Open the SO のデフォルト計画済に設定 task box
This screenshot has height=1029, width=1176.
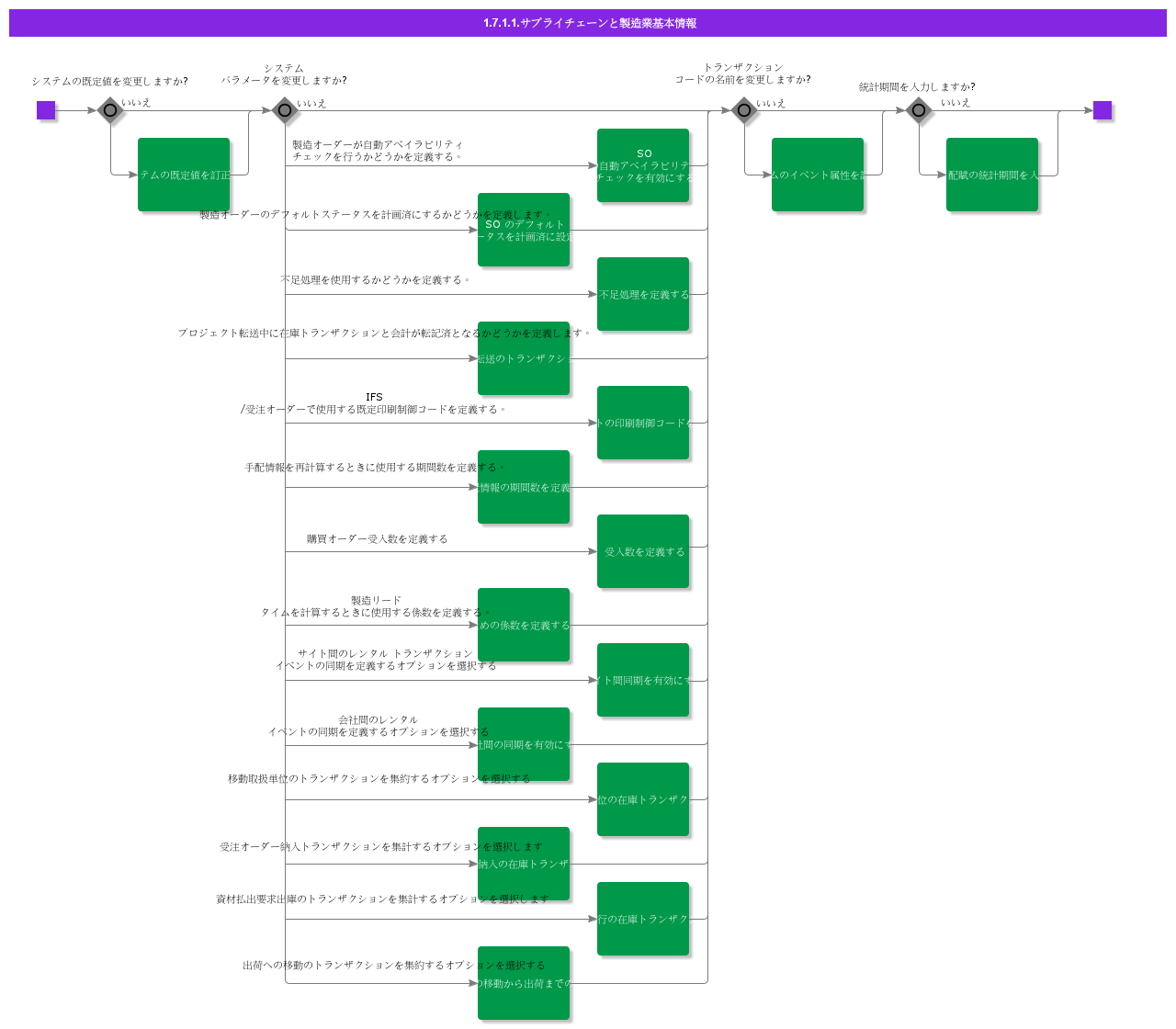point(524,230)
